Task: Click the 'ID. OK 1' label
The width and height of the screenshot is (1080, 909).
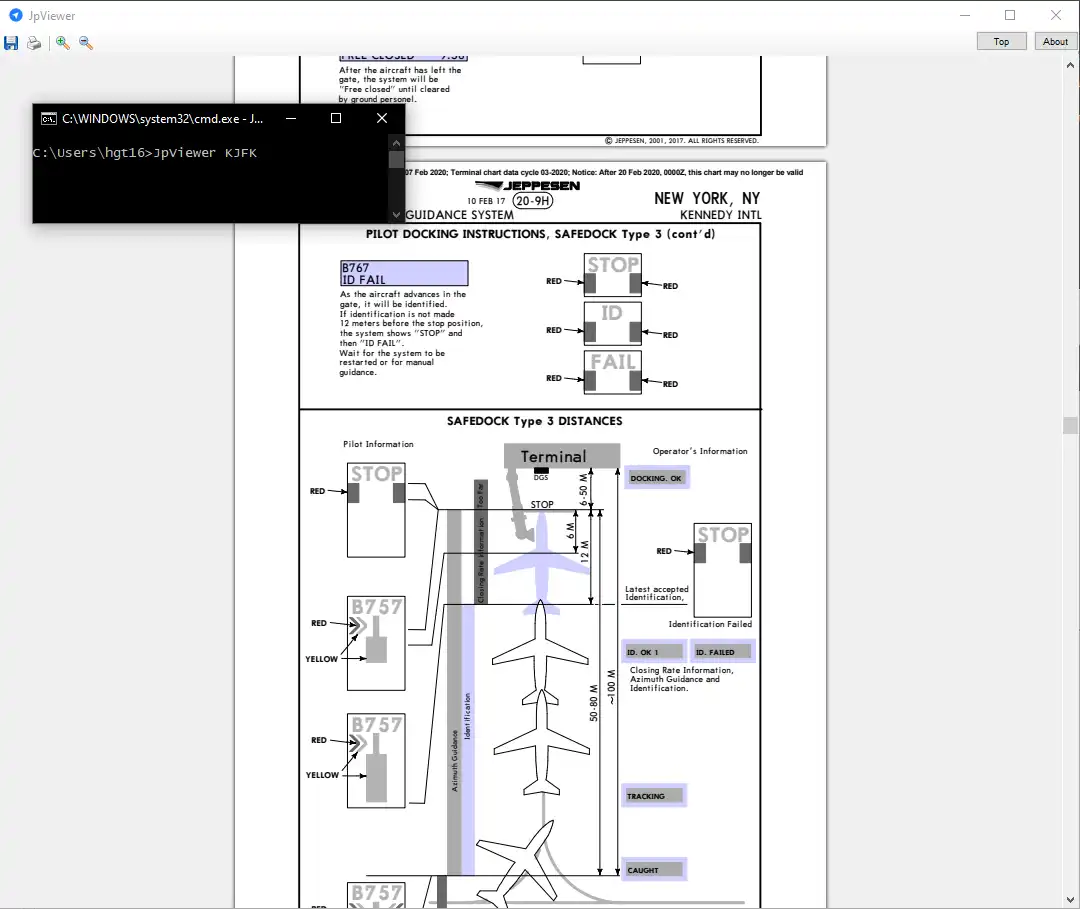Action: tap(653, 651)
